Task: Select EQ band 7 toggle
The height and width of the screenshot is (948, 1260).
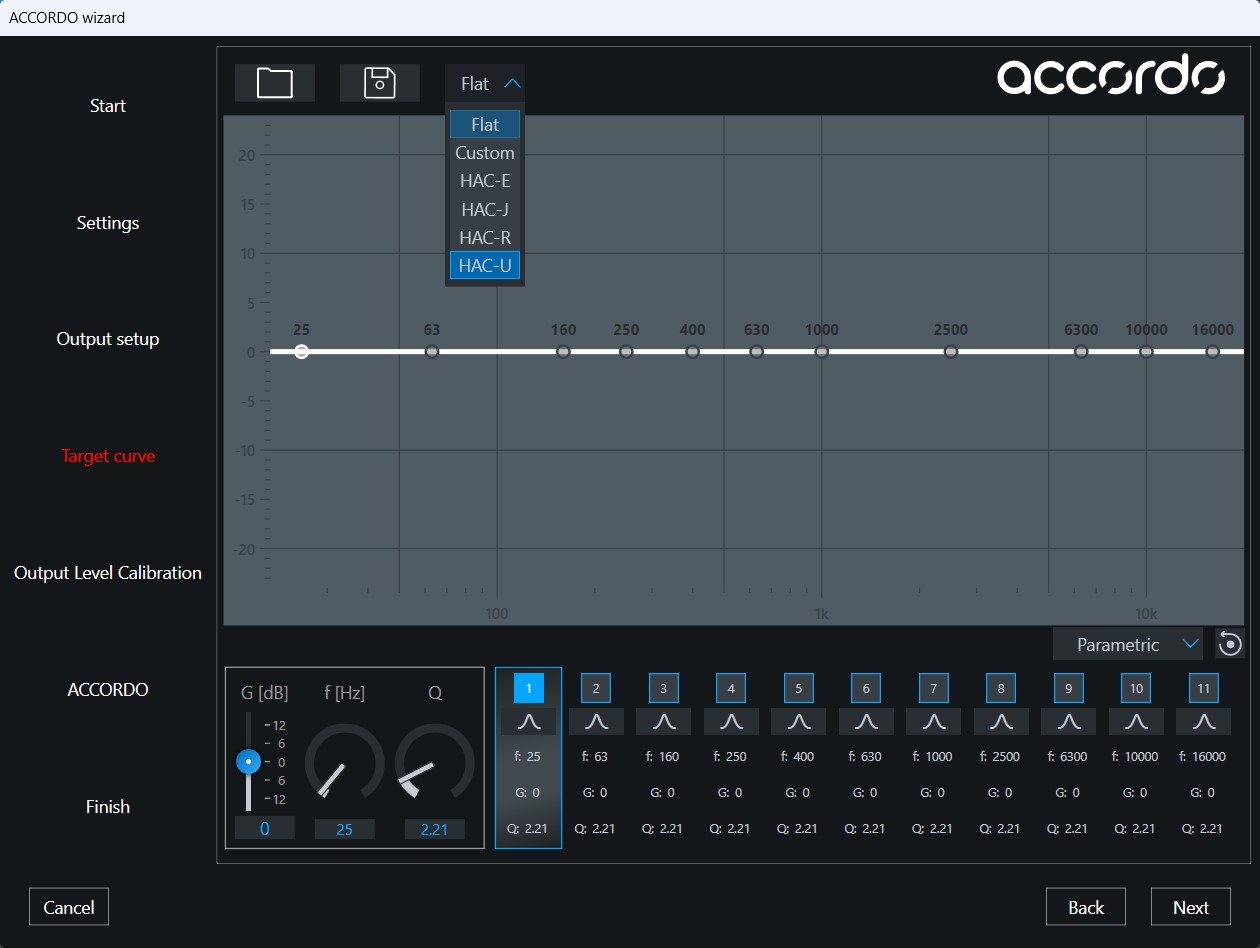Action: (x=934, y=688)
